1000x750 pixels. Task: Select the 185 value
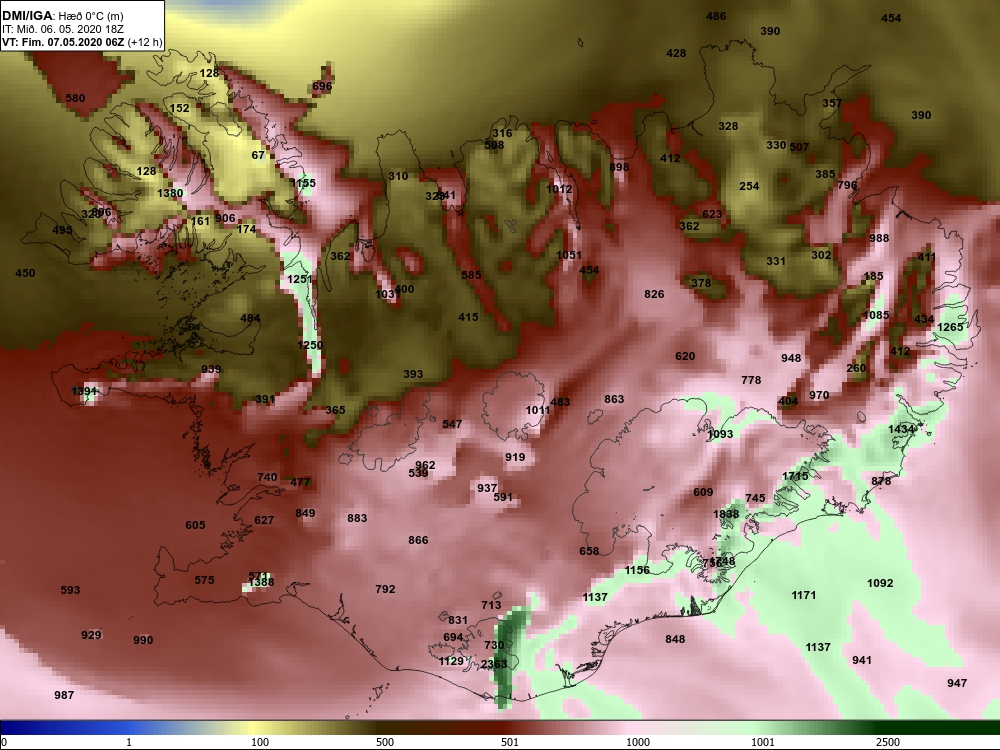(874, 276)
